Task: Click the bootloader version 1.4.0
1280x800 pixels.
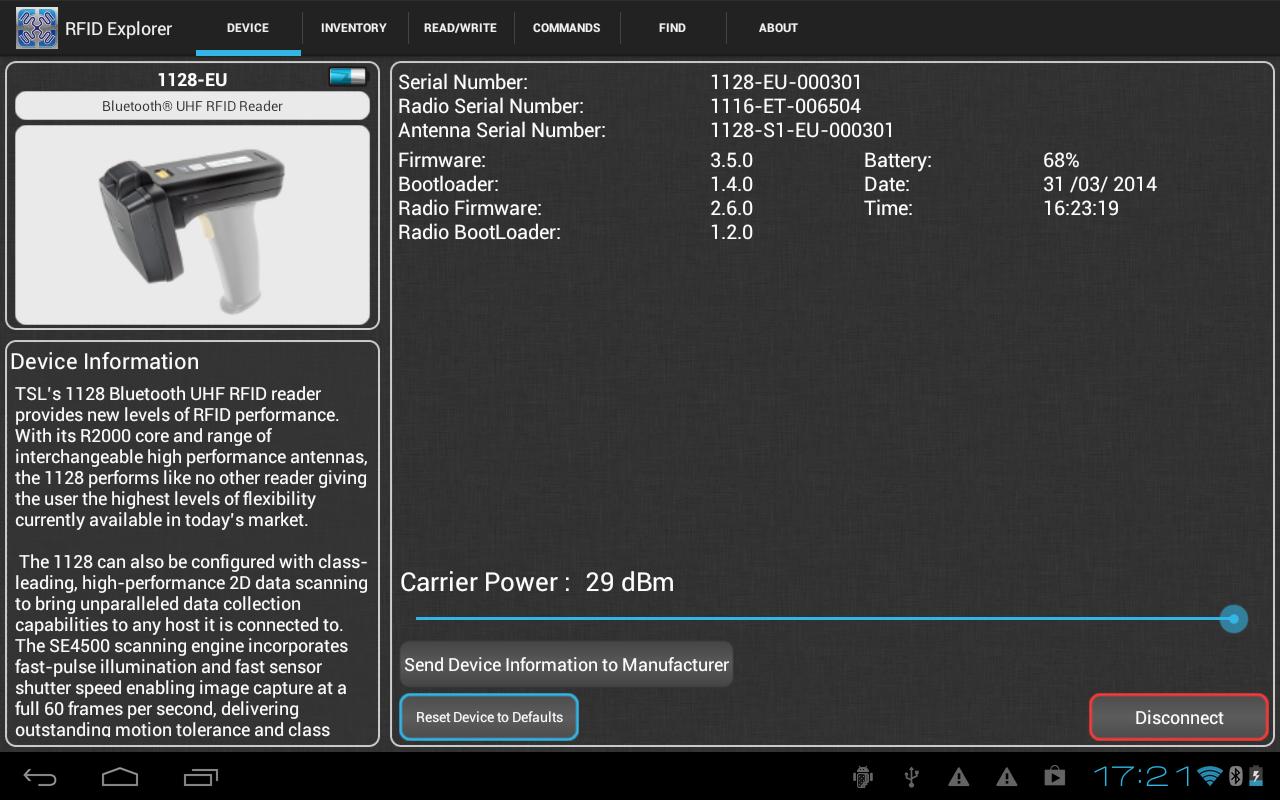Action: click(731, 184)
